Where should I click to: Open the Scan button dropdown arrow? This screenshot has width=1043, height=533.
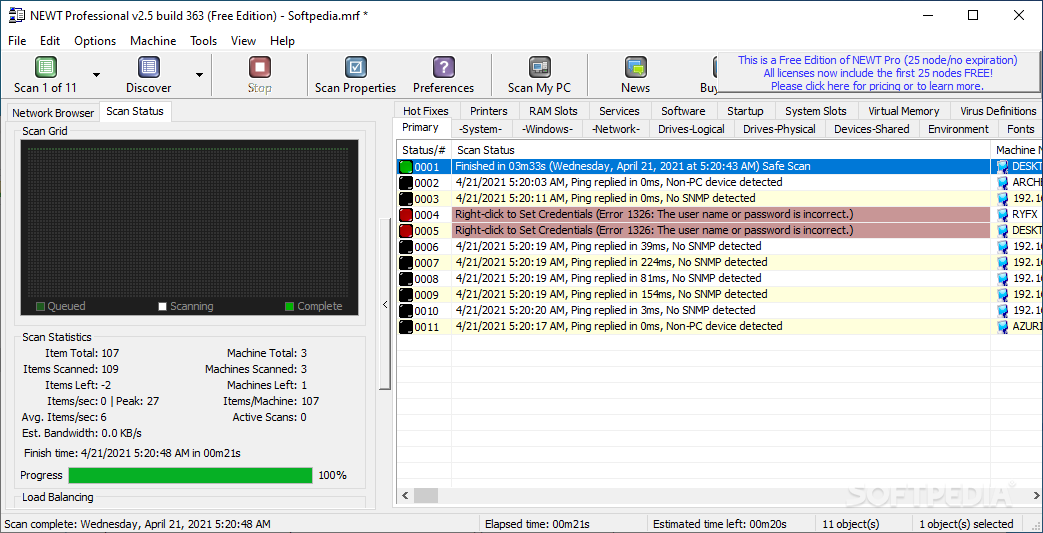[x=96, y=75]
